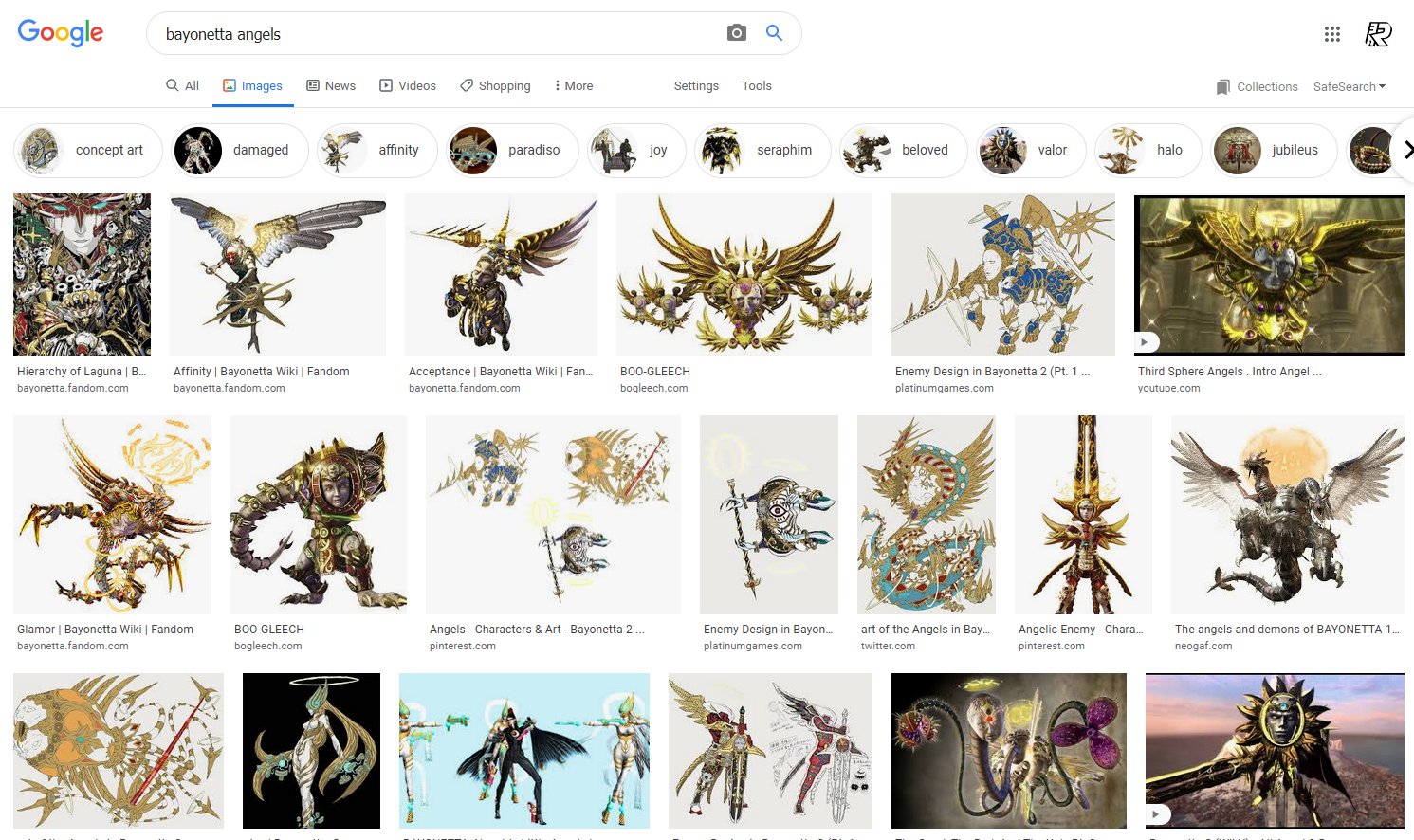Open the Google apps grid
The height and width of the screenshot is (840, 1414).
tap(1332, 34)
